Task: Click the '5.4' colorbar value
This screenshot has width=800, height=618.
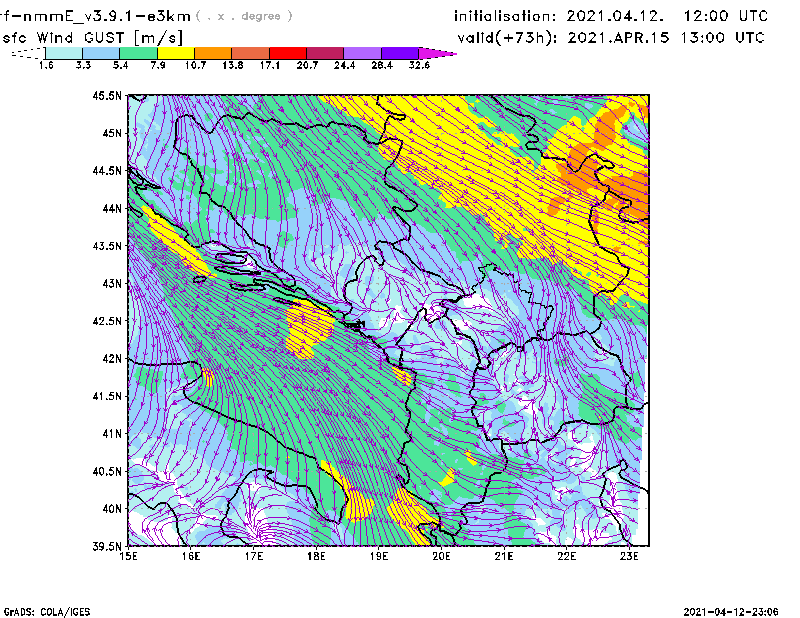Action: 120,65
